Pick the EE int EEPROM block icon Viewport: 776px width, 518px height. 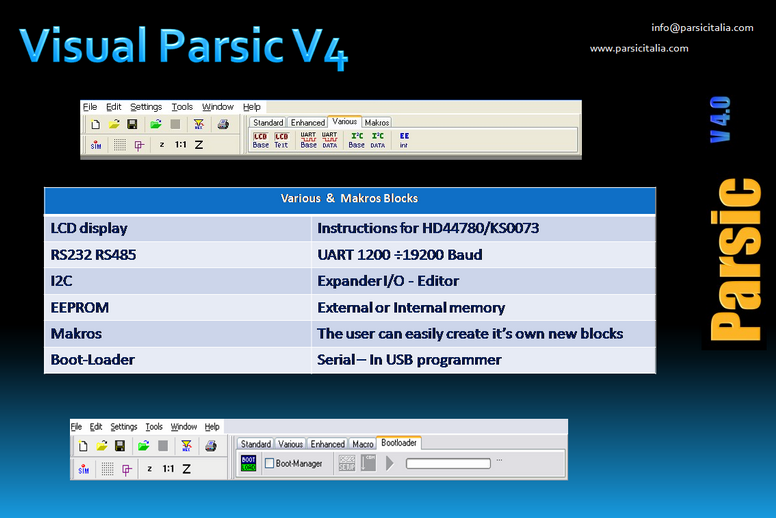coord(404,140)
